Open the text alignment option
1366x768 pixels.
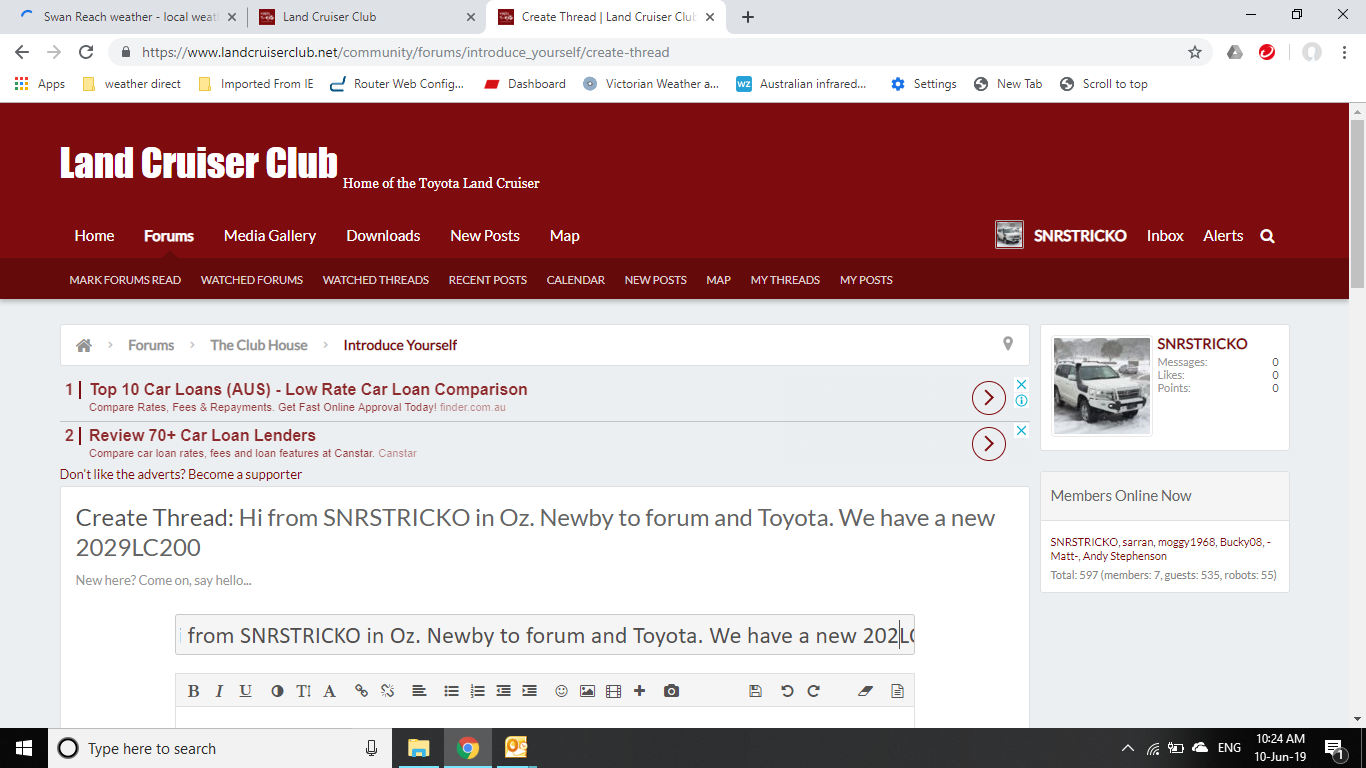point(420,691)
